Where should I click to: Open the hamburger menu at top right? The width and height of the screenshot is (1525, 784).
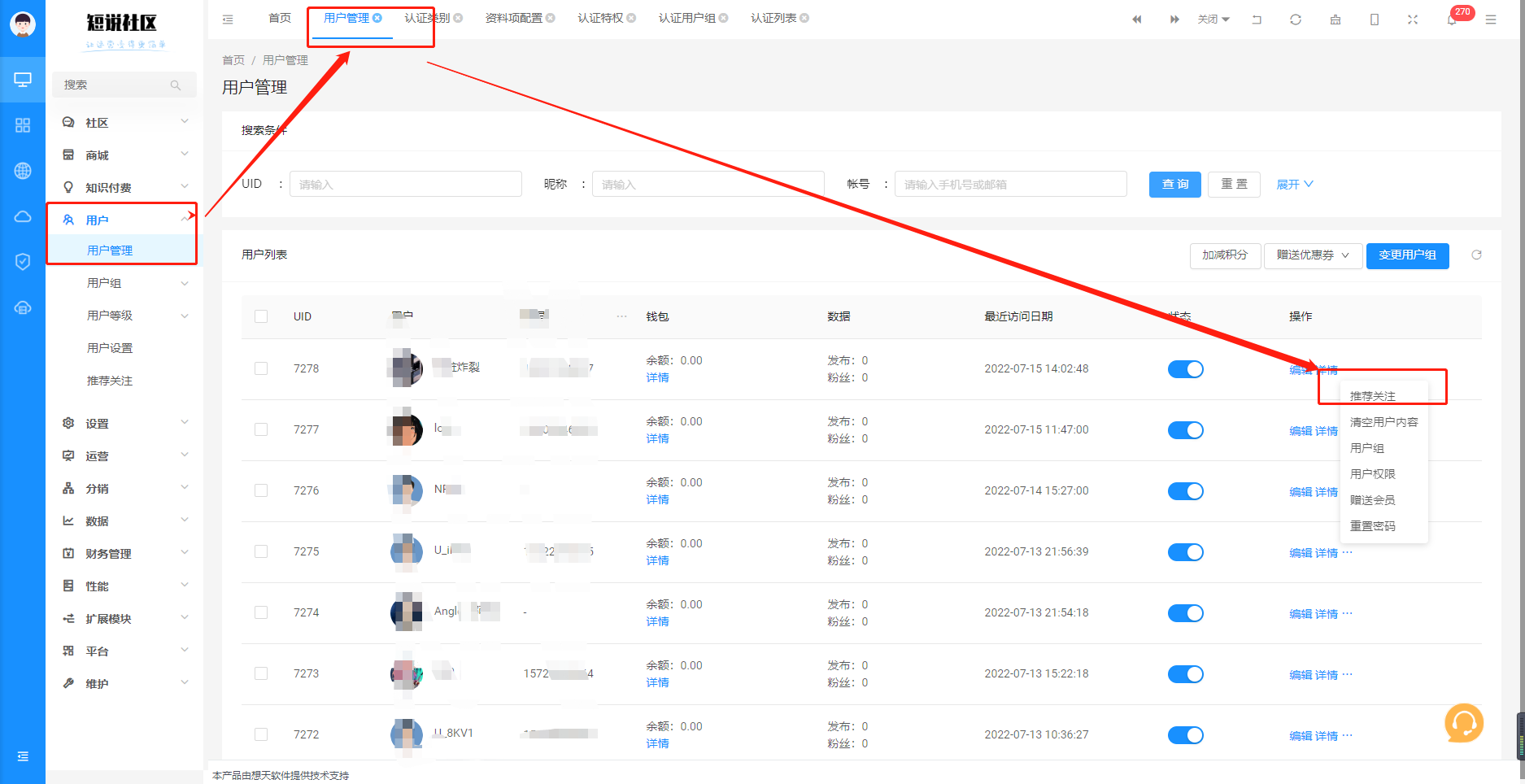coord(1491,19)
